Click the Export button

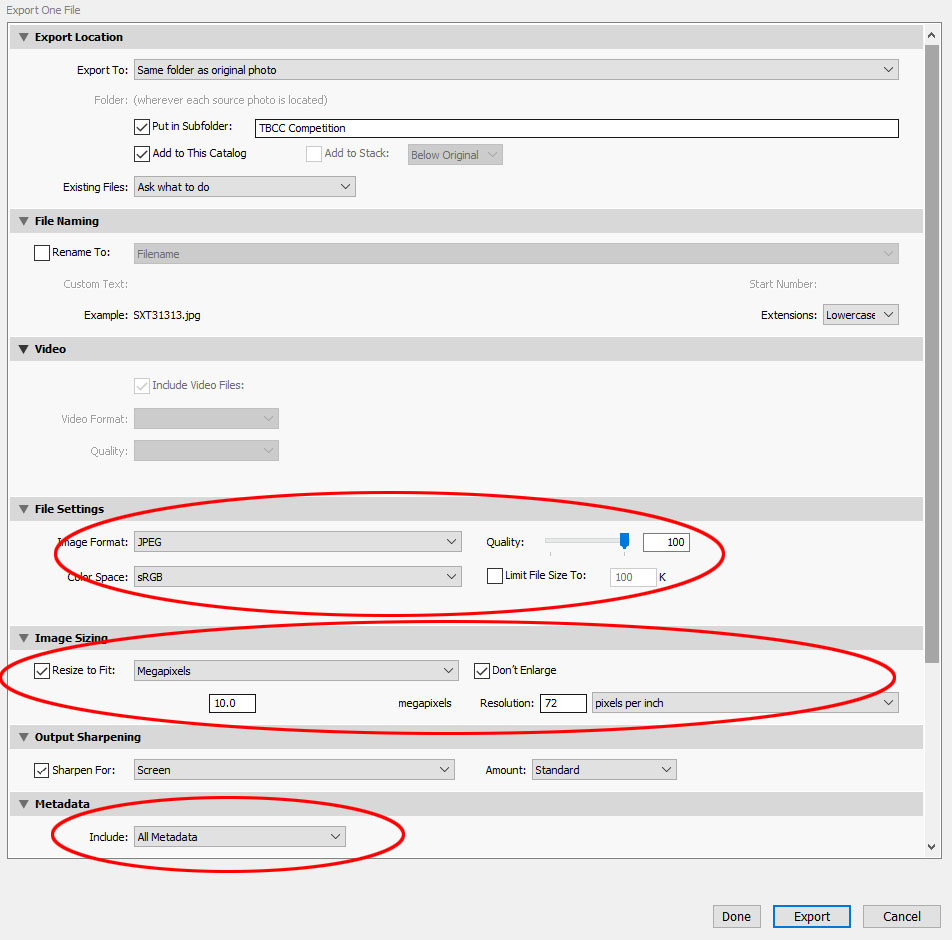point(811,916)
